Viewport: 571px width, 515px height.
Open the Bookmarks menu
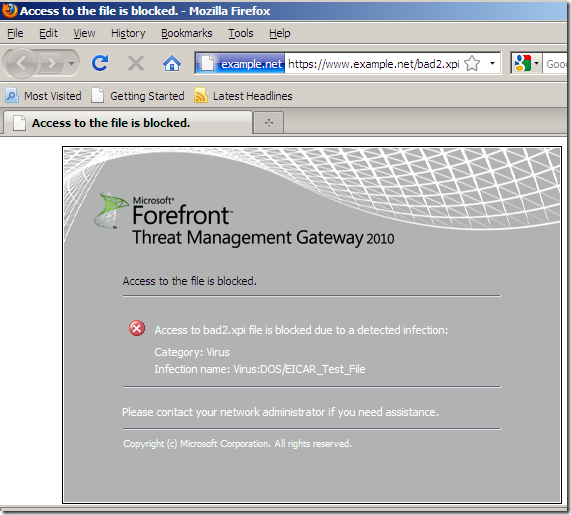[186, 33]
